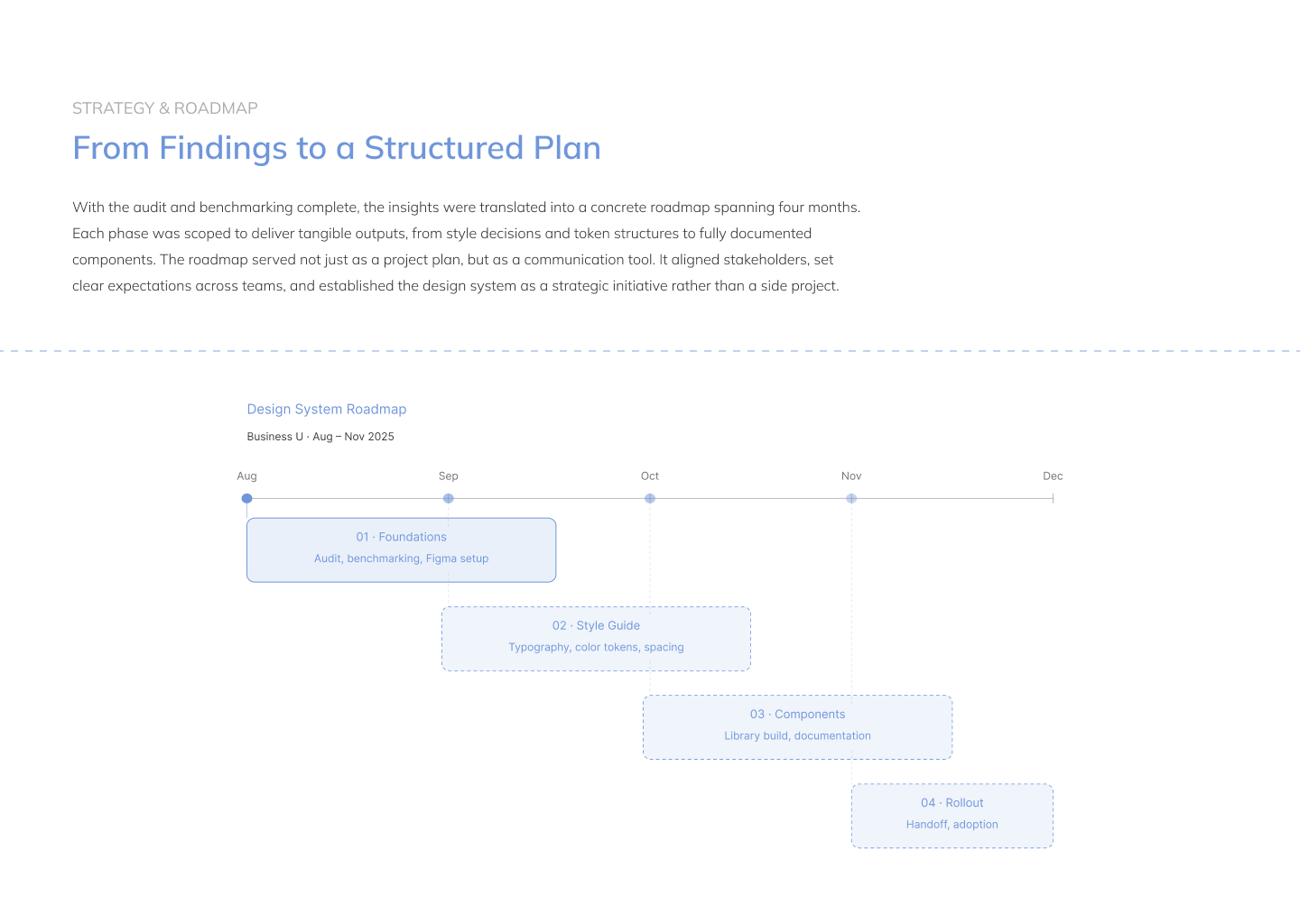Select the 03 · Components phase box
The width and height of the screenshot is (1300, 924).
797,726
